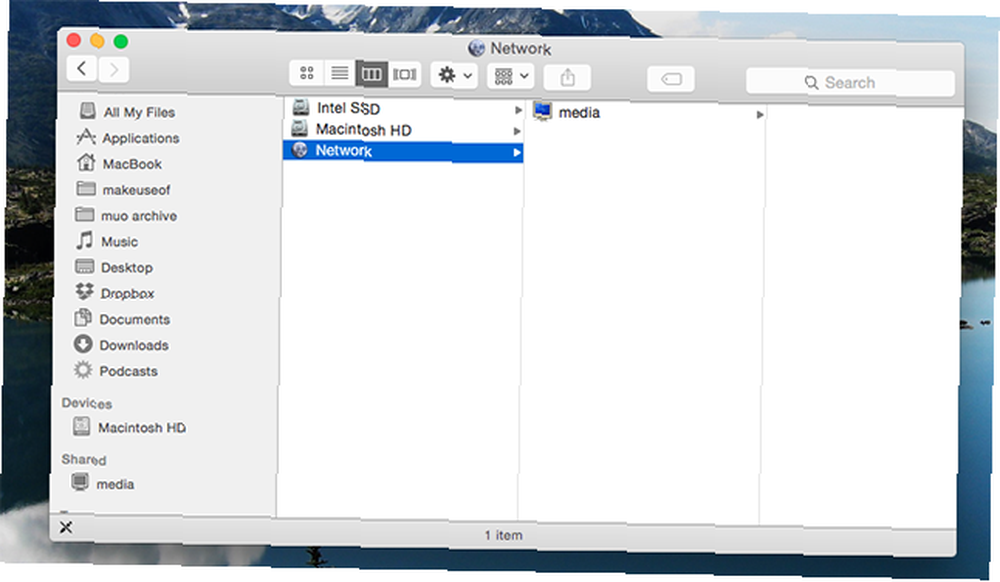Go back with the left chevron button

[82, 68]
